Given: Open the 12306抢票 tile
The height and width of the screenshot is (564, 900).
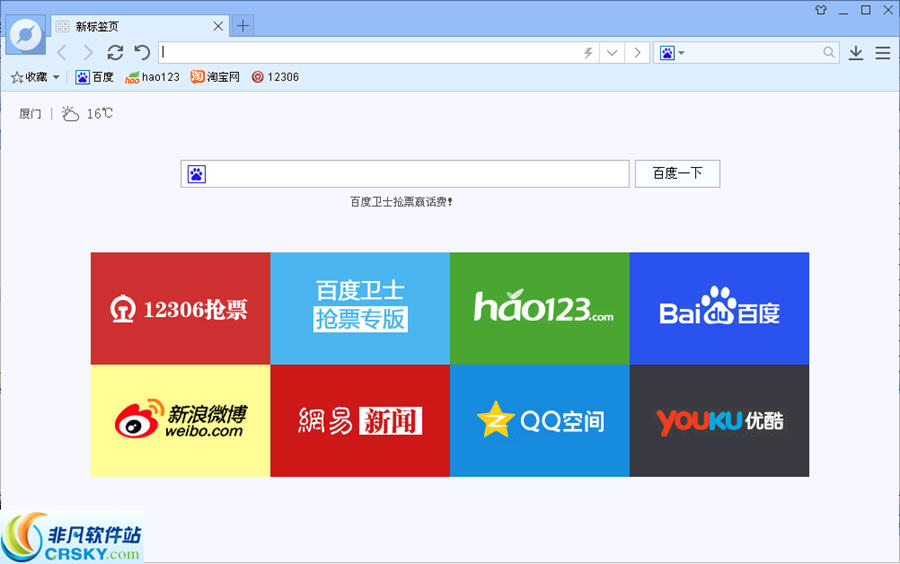Looking at the screenshot, I should (x=180, y=308).
